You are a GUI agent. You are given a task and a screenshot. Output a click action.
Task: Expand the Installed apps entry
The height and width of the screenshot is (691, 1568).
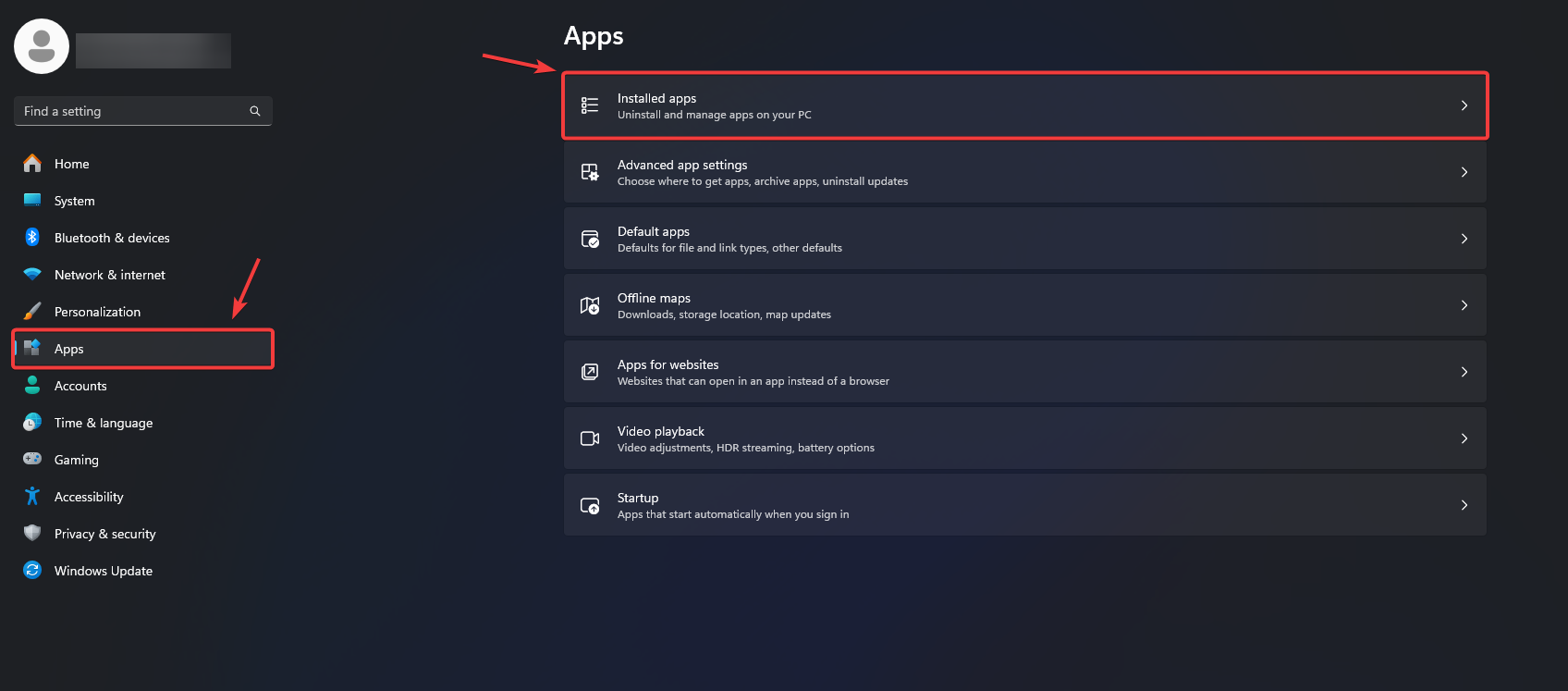pyautogui.click(x=1464, y=105)
